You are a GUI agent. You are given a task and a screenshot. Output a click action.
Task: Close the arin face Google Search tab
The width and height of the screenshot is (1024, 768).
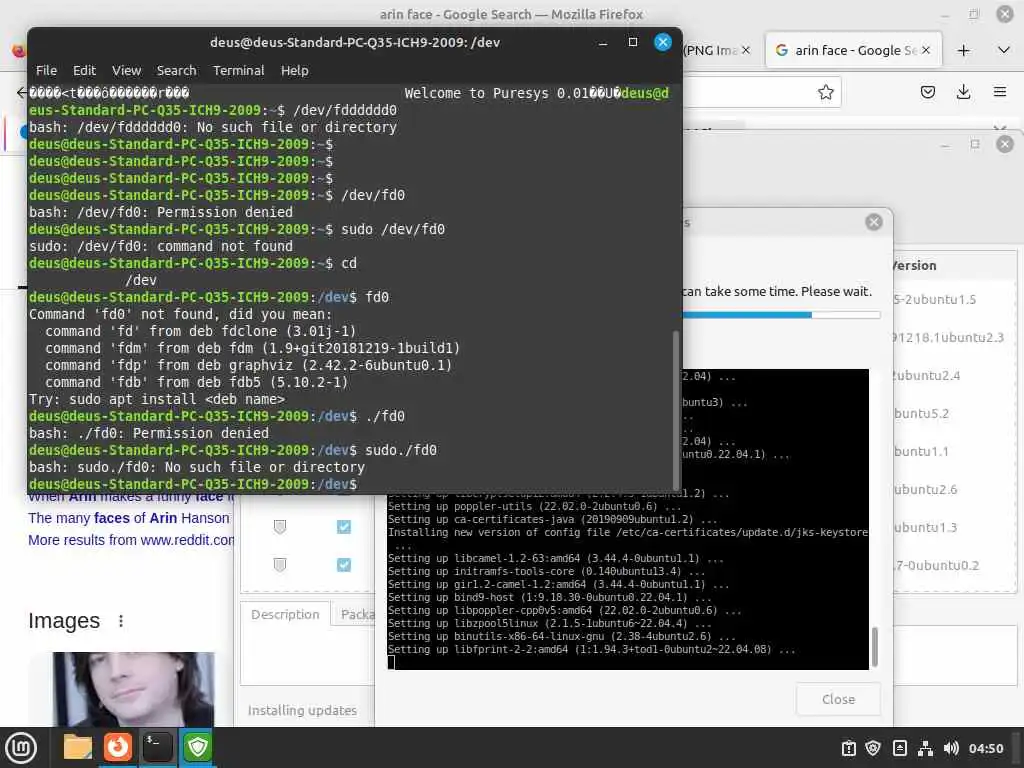pyautogui.click(x=925, y=50)
